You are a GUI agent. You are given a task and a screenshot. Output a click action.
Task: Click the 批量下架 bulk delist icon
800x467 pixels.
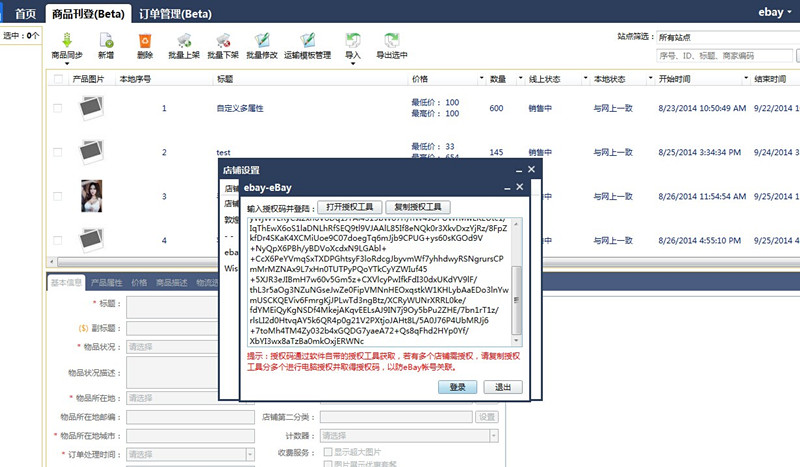tap(223, 40)
